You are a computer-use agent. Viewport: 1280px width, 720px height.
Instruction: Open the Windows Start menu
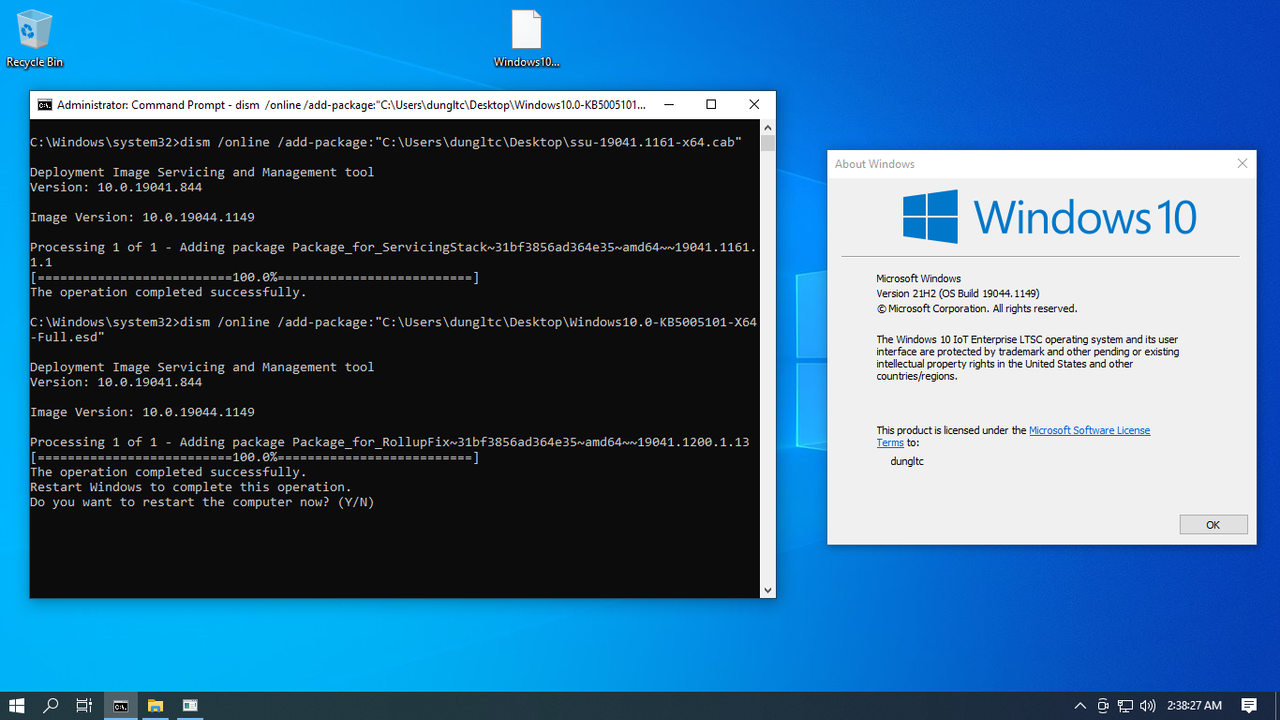[x=16, y=705]
